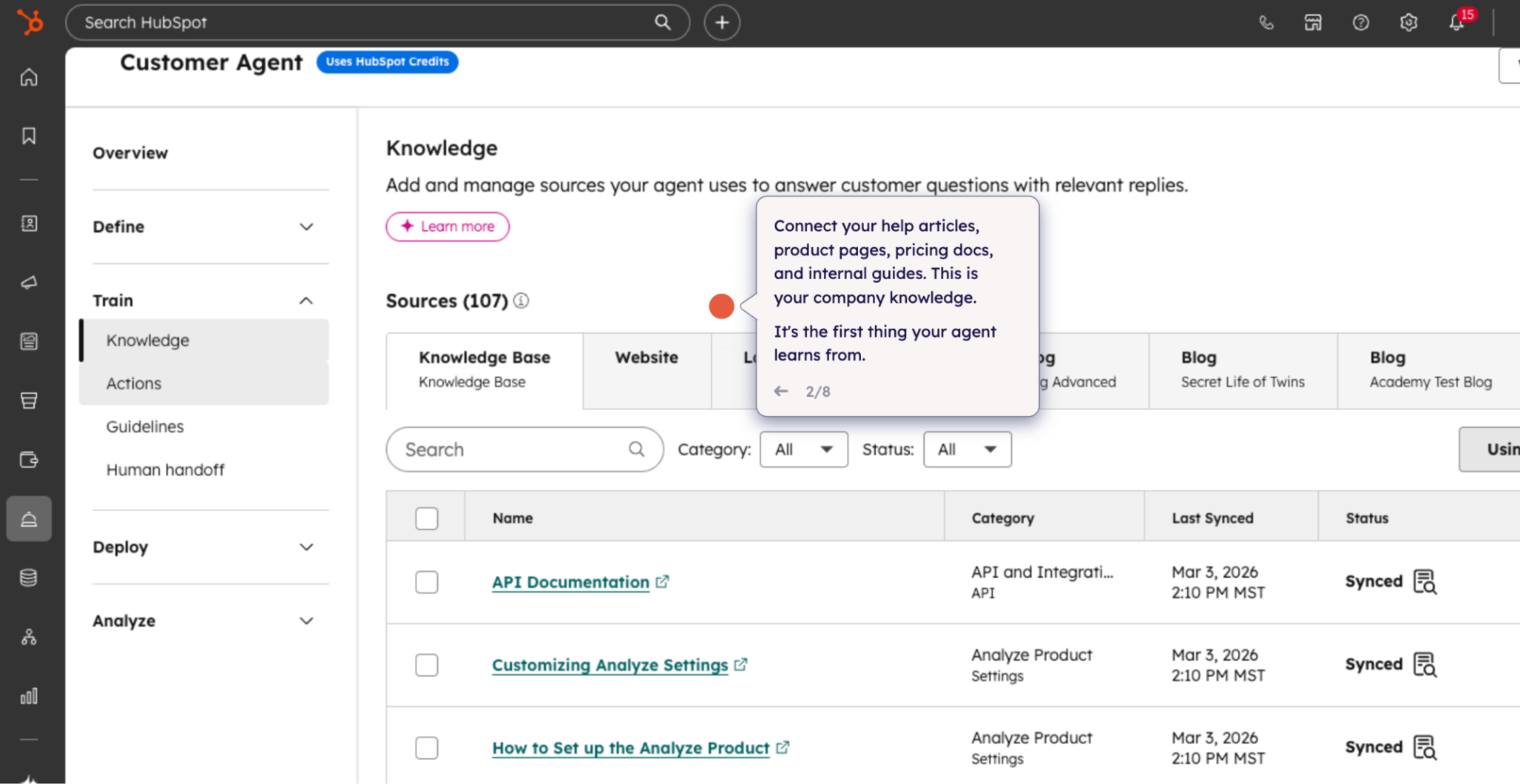
Task: Focus the sources Search field
Action: click(x=525, y=449)
